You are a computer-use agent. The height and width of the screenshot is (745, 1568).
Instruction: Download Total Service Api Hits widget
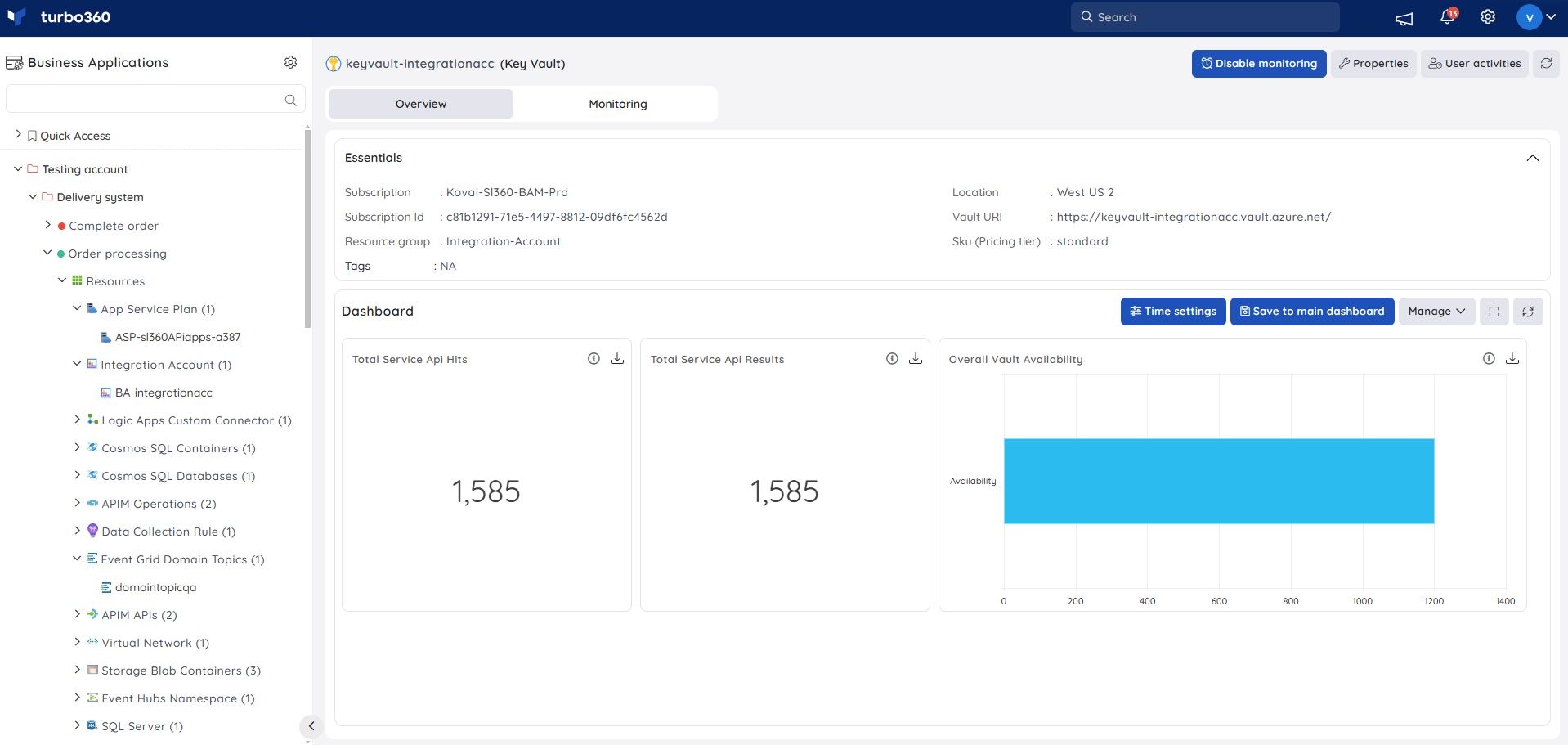tap(617, 359)
